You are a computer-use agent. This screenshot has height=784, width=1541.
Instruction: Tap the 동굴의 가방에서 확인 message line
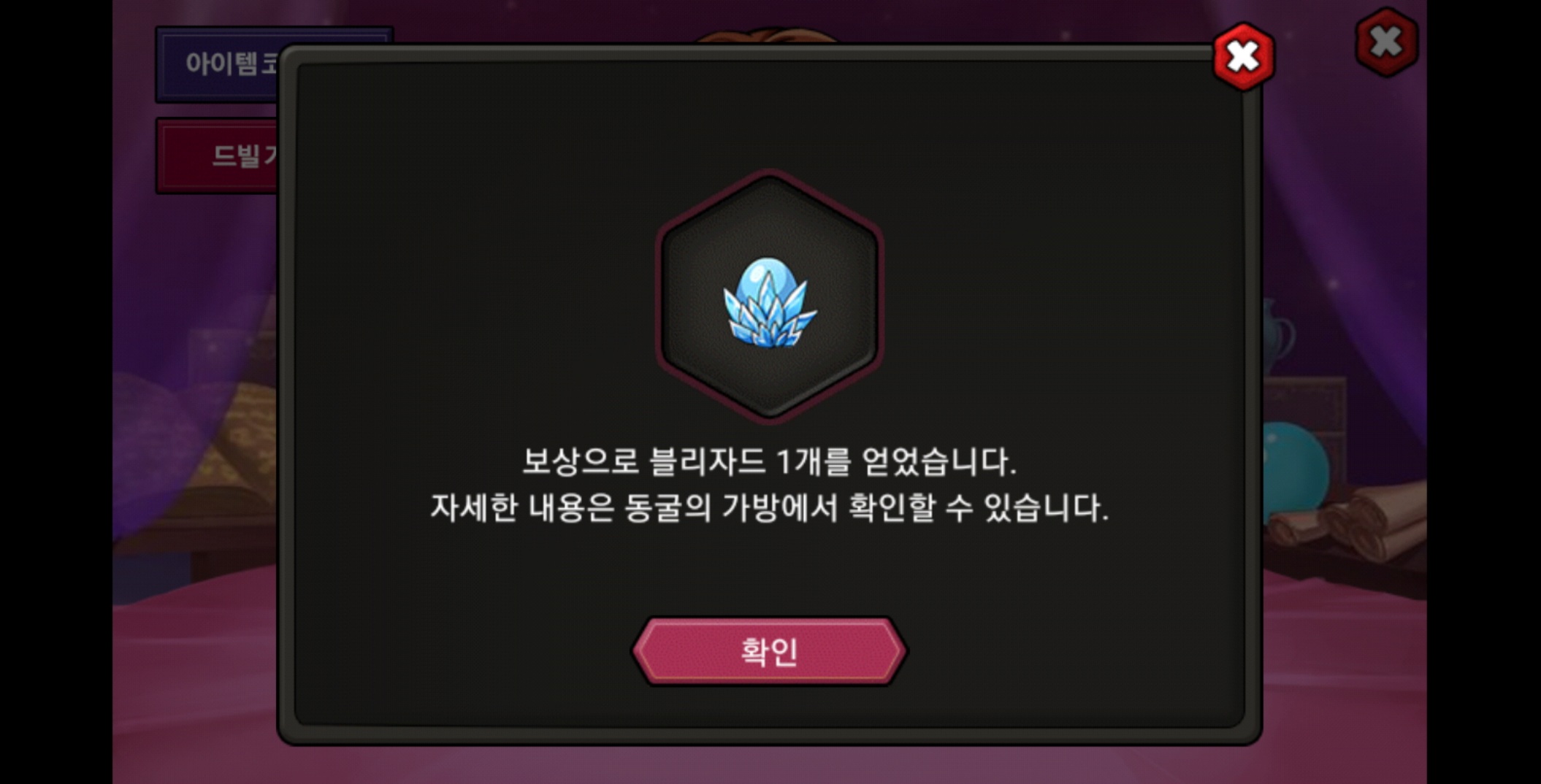[x=769, y=507]
